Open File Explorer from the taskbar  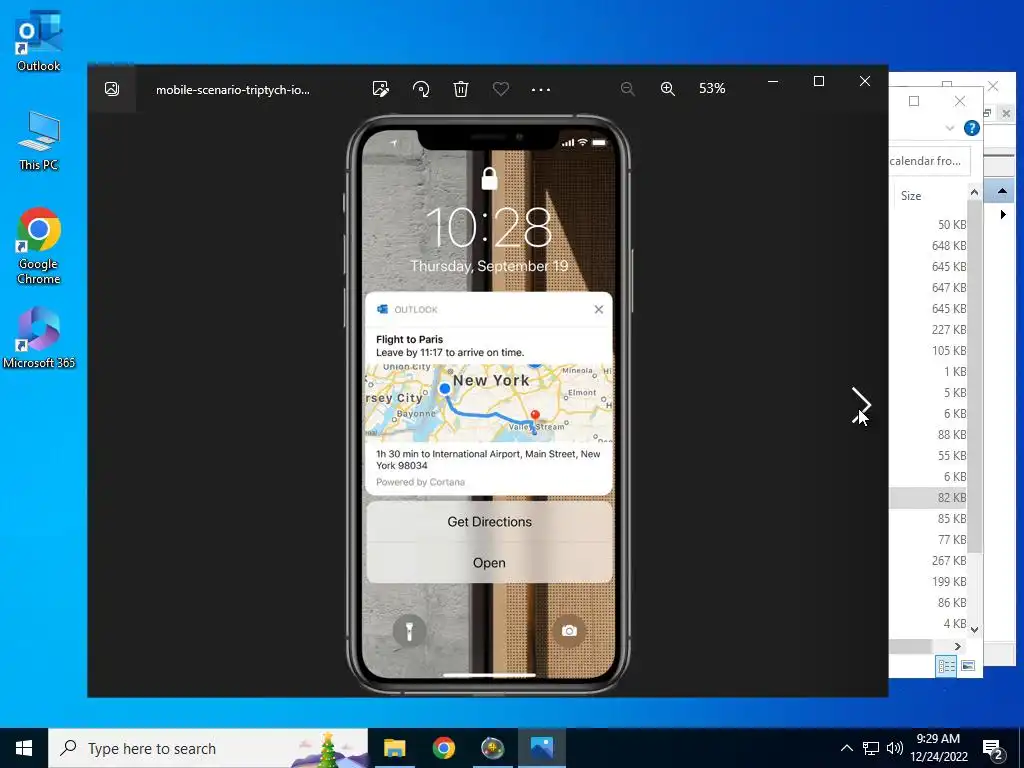coord(394,748)
